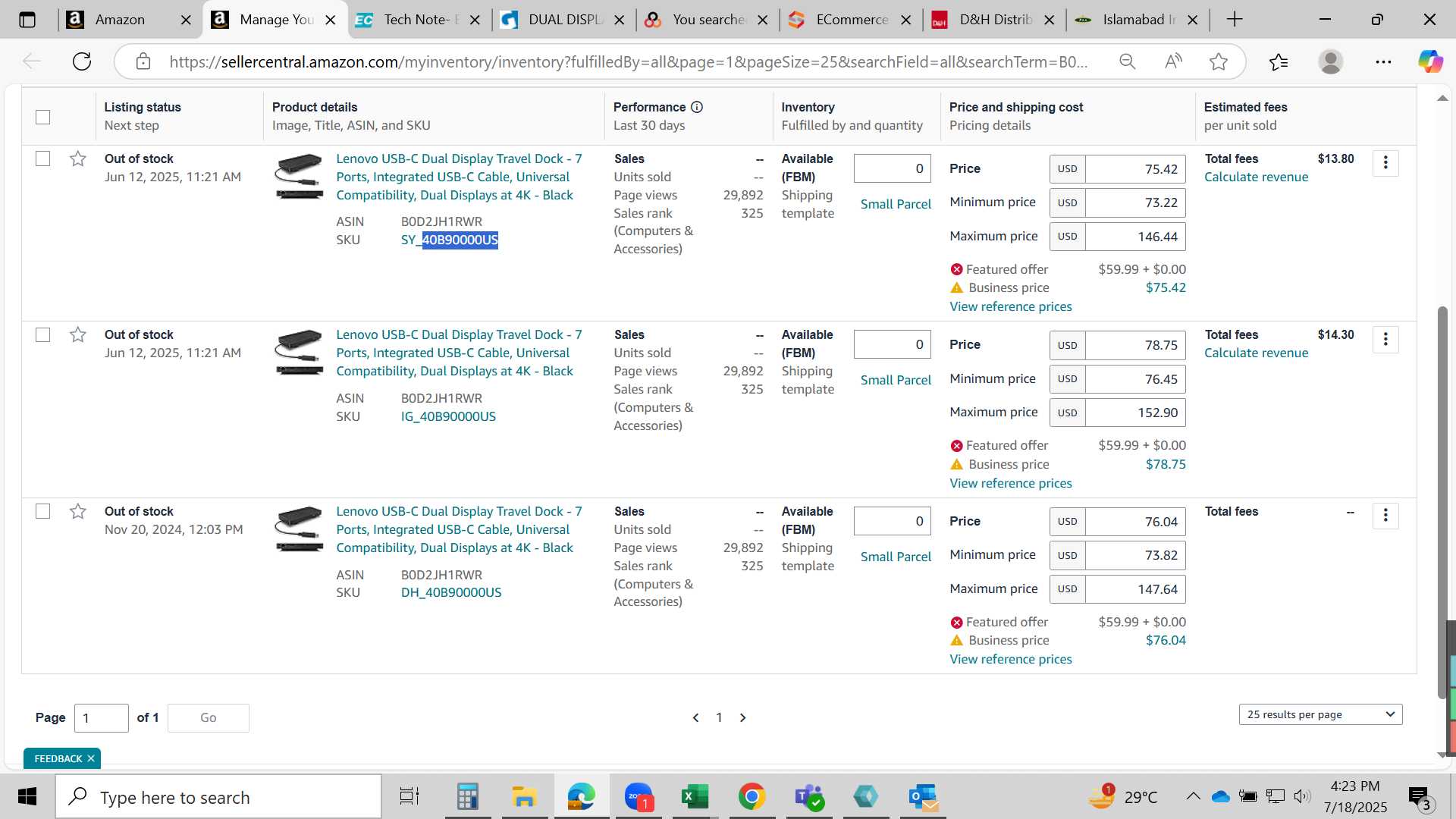Click Calculate revenue for IG_40B90000US
The width and height of the screenshot is (1456, 819).
pos(1256,353)
